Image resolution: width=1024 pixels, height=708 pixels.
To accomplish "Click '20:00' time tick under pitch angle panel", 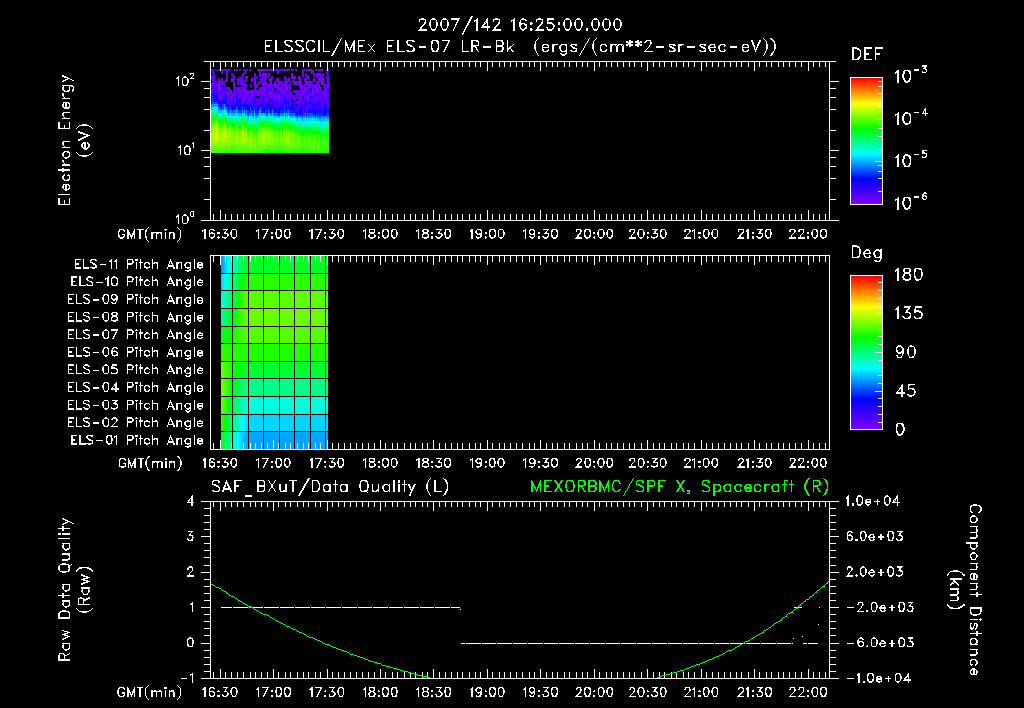I will tap(594, 463).
